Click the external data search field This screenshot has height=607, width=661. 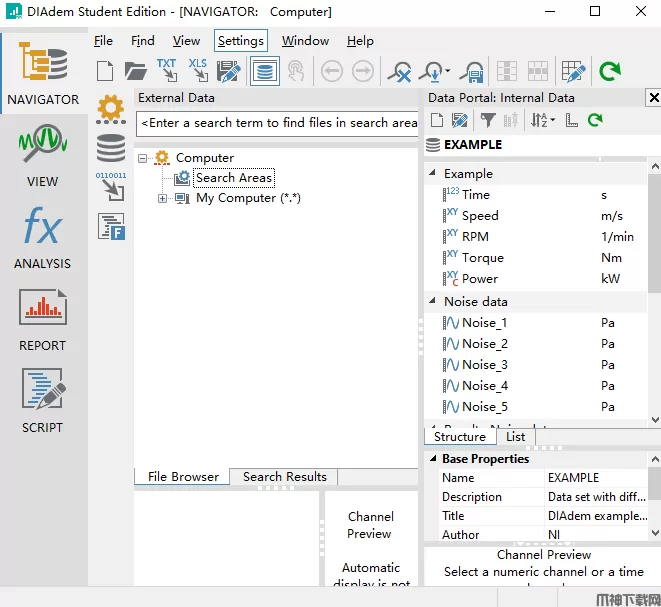click(x=278, y=123)
